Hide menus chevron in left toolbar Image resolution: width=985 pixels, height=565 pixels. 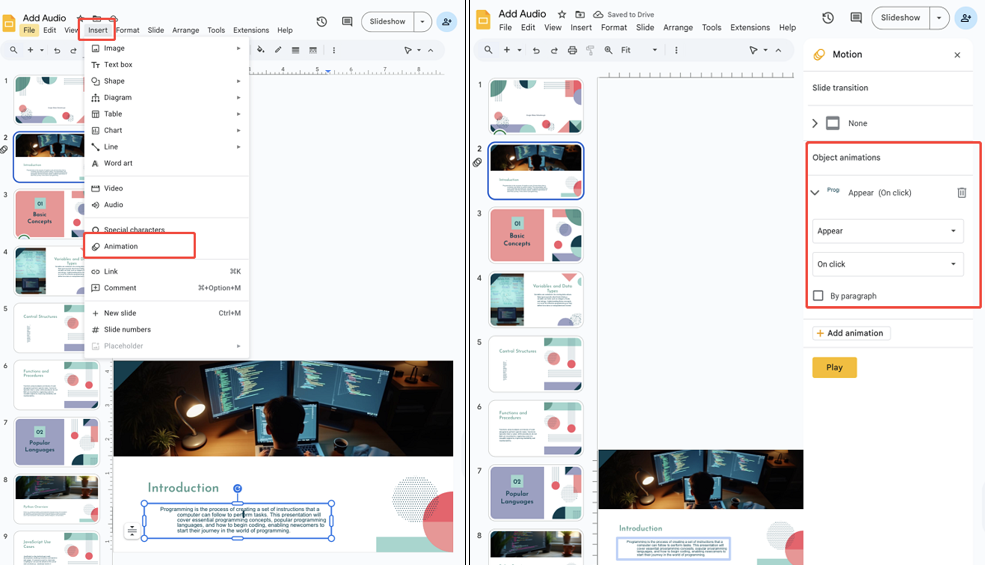point(430,50)
